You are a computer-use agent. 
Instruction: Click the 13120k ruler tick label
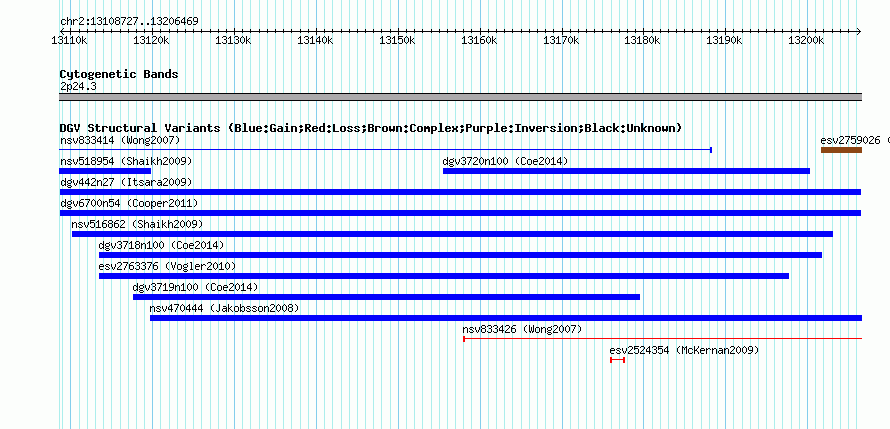[x=152, y=40]
